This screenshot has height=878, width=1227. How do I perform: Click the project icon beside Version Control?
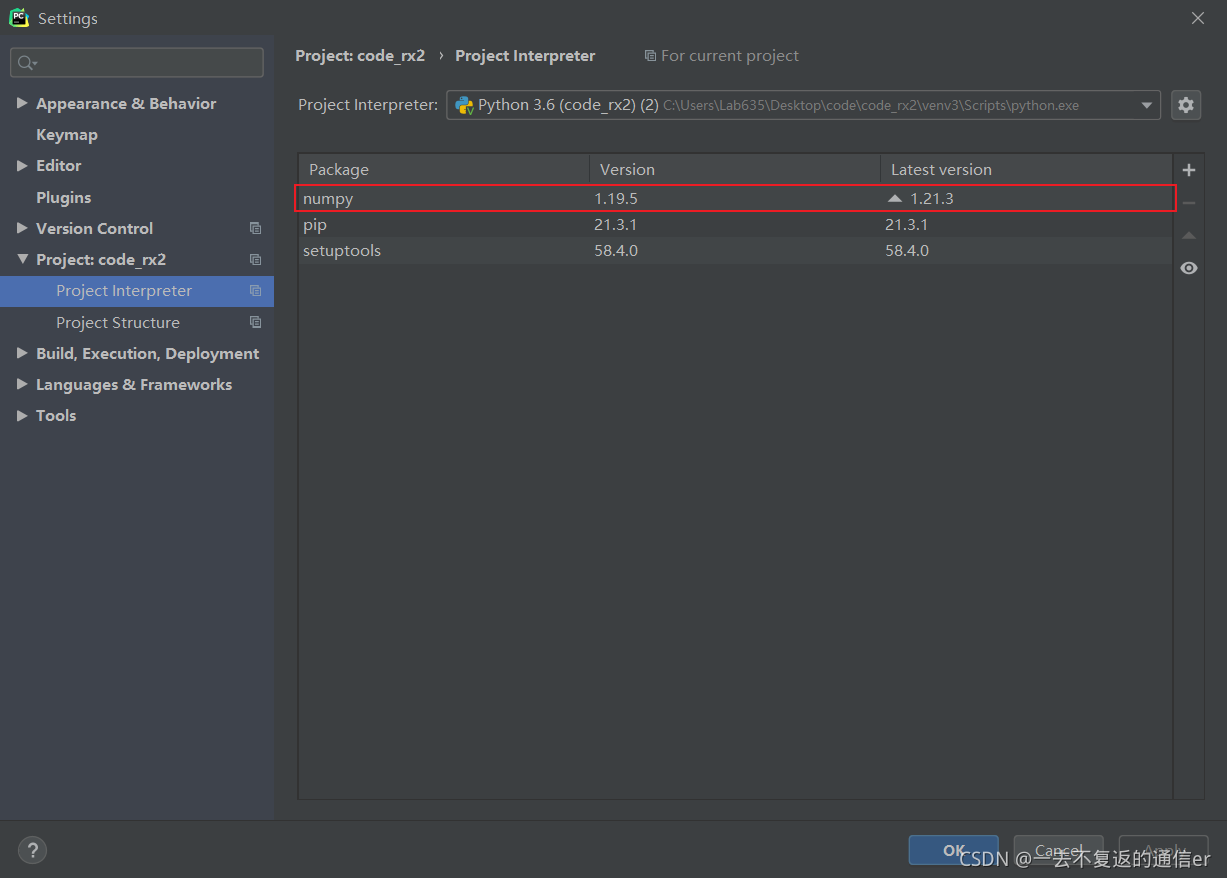click(255, 228)
